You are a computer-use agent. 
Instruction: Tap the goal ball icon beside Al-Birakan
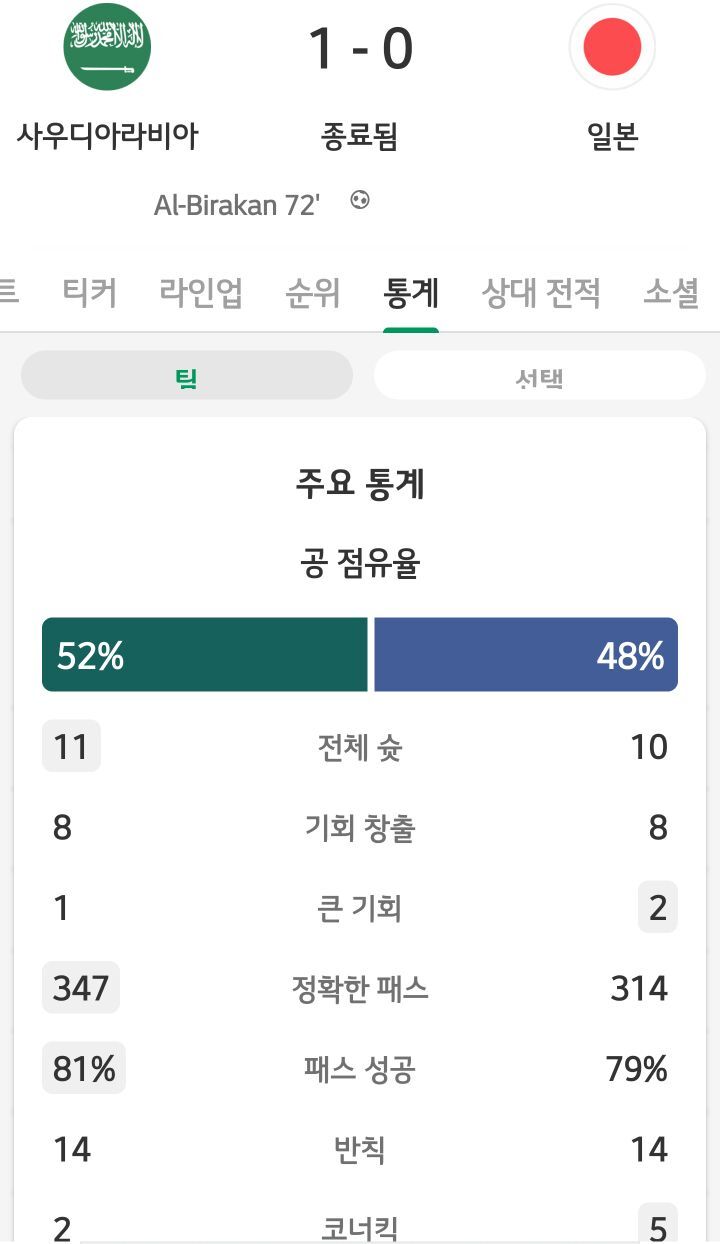[360, 201]
